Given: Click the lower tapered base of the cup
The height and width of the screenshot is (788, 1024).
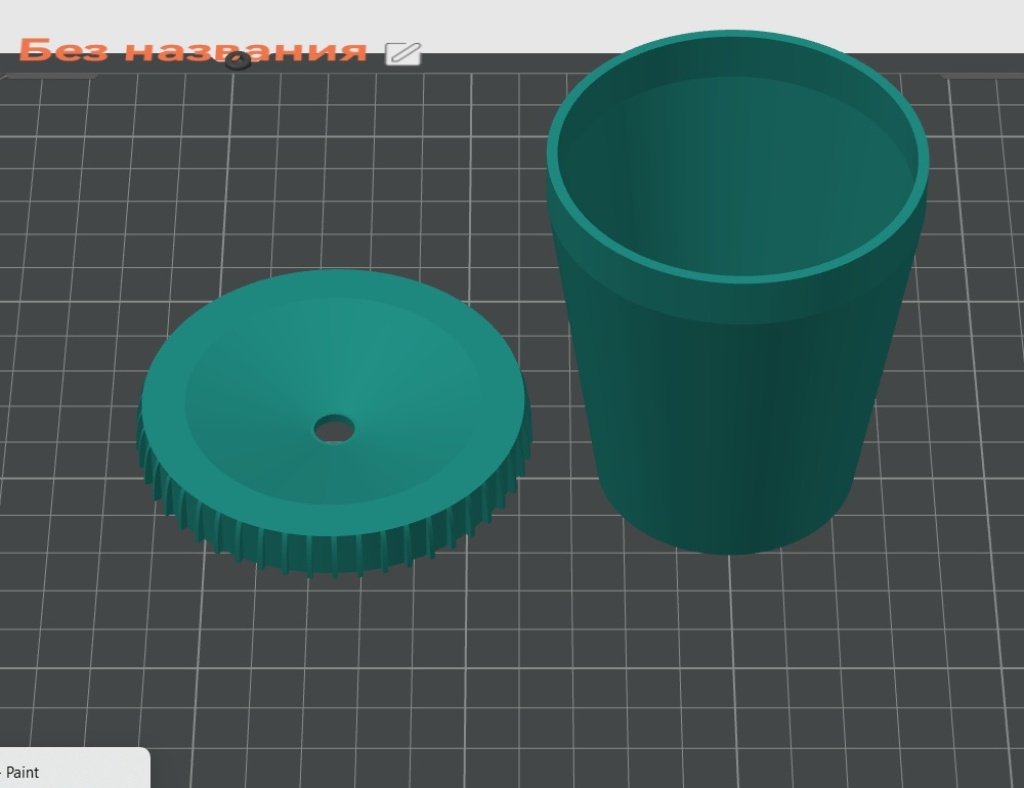Looking at the screenshot, I should pos(725,470).
